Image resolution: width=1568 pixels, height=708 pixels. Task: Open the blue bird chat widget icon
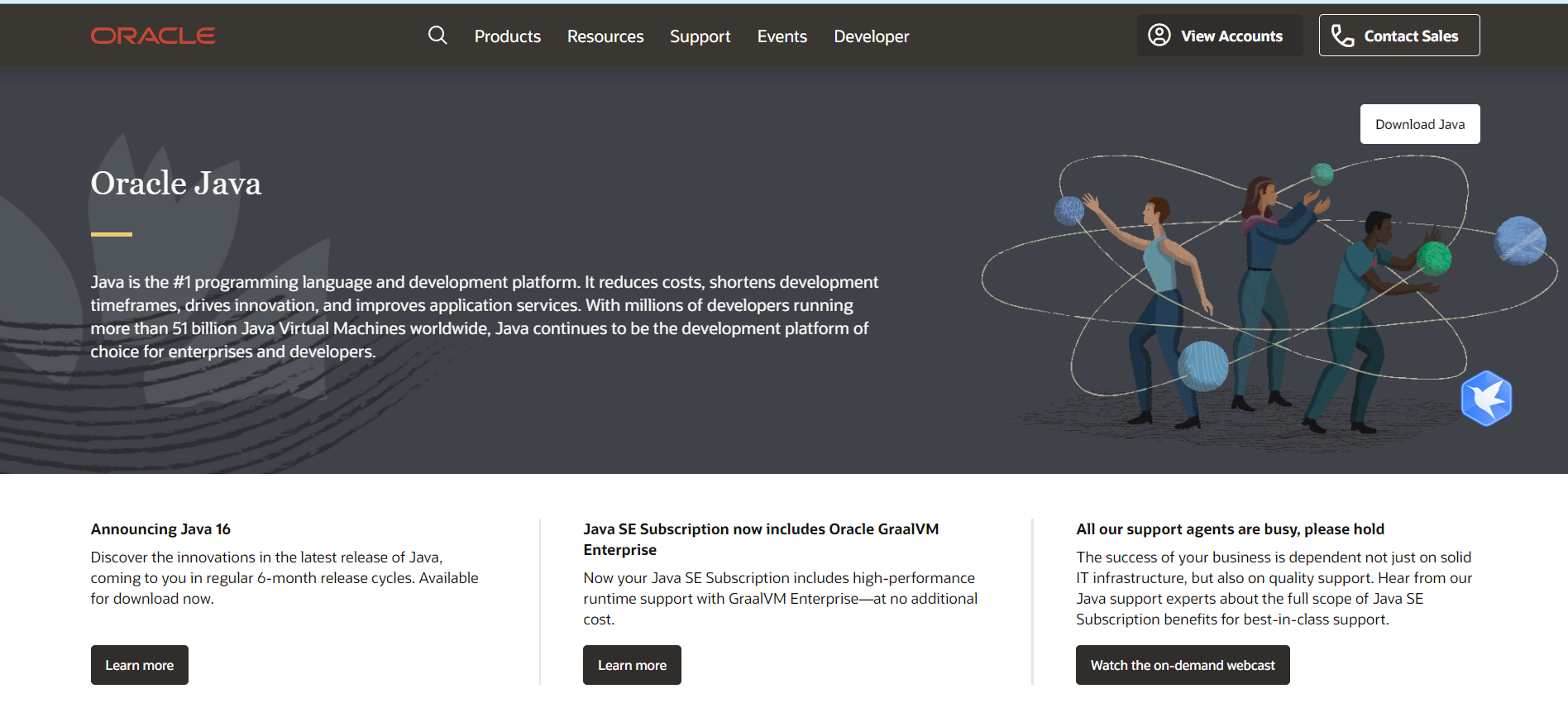1486,398
